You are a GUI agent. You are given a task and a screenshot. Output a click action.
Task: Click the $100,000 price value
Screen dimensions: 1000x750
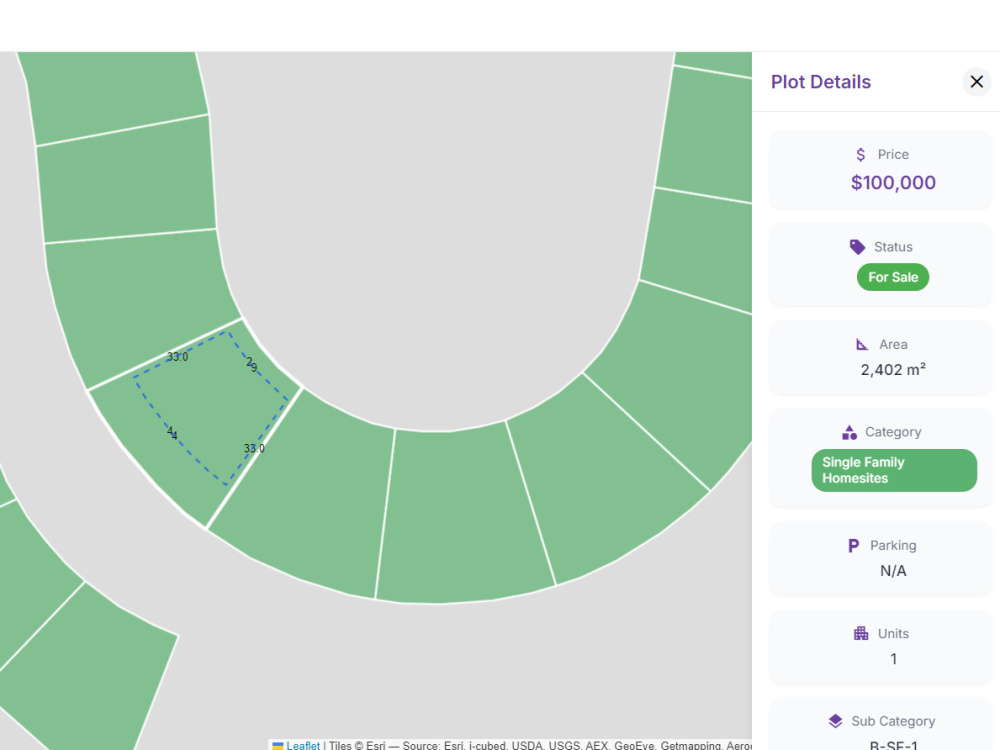(893, 183)
